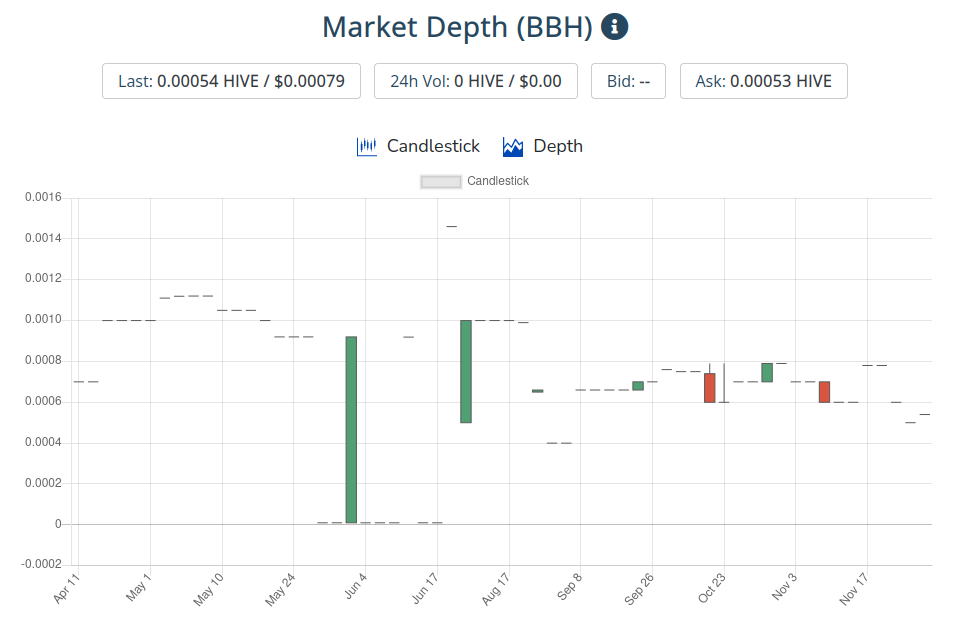
Task: Click the Sep 8 x-axis label
Action: [x=569, y=587]
